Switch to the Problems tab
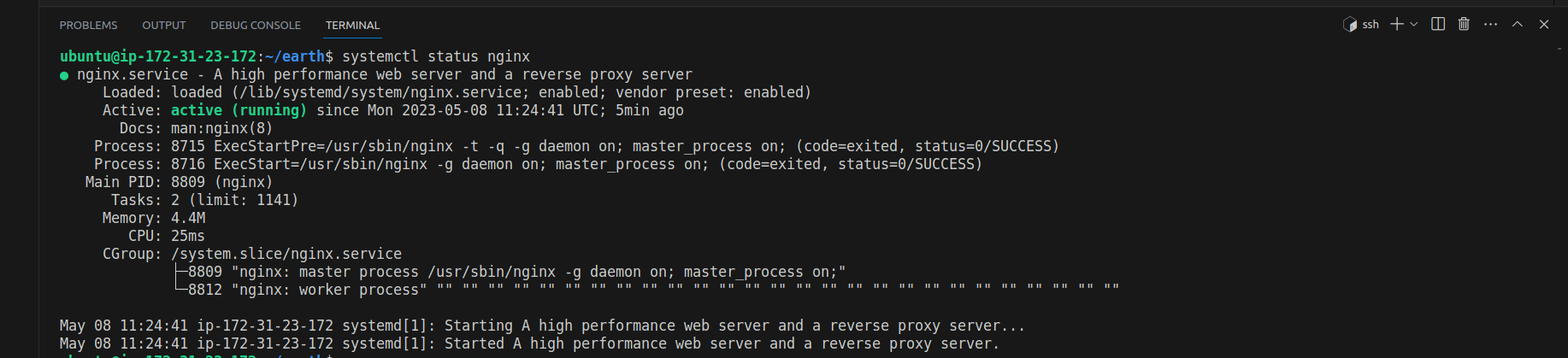1568x358 pixels. coord(88,26)
